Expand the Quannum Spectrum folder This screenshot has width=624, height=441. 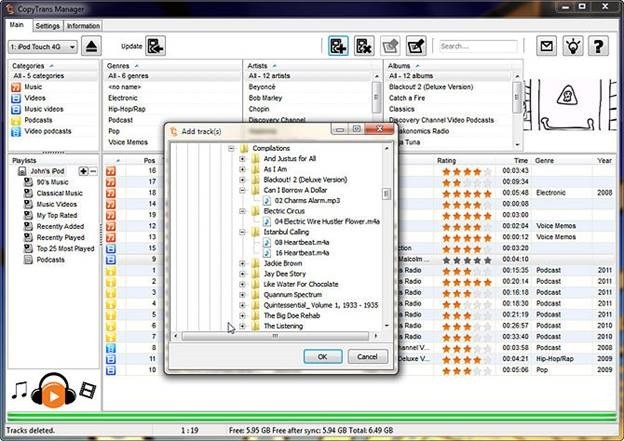pos(242,295)
